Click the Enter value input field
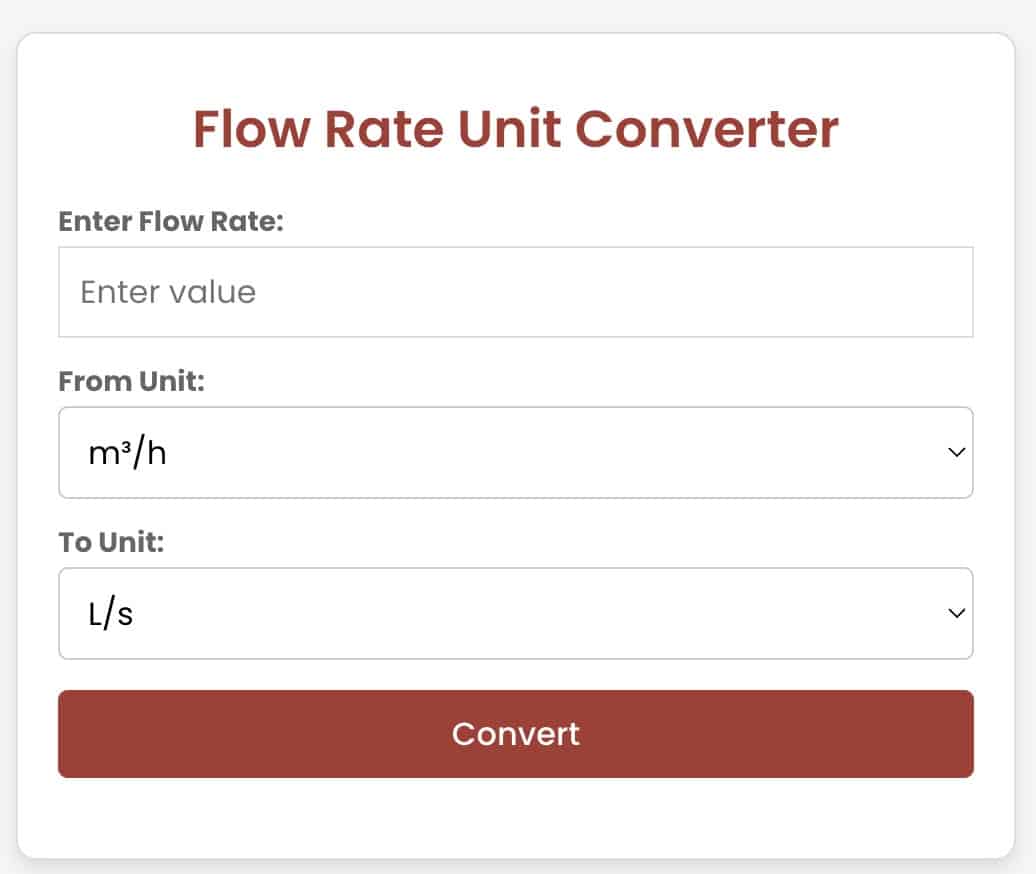1036x874 pixels. 515,292
